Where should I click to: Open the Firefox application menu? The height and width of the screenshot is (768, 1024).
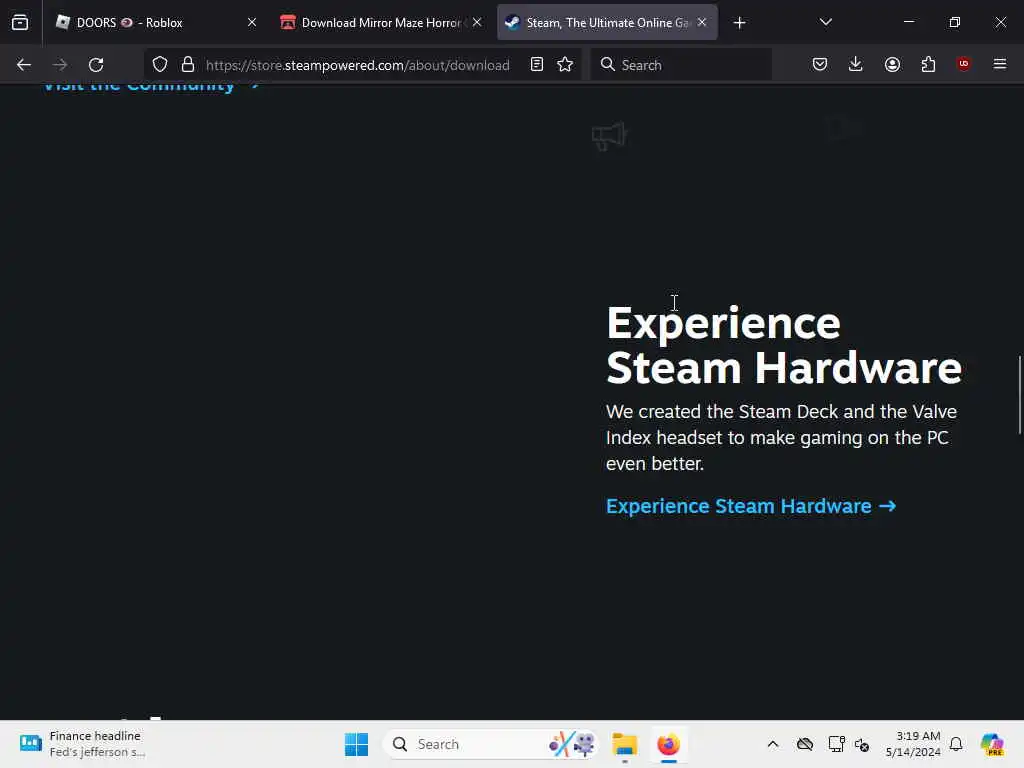tap(1000, 65)
